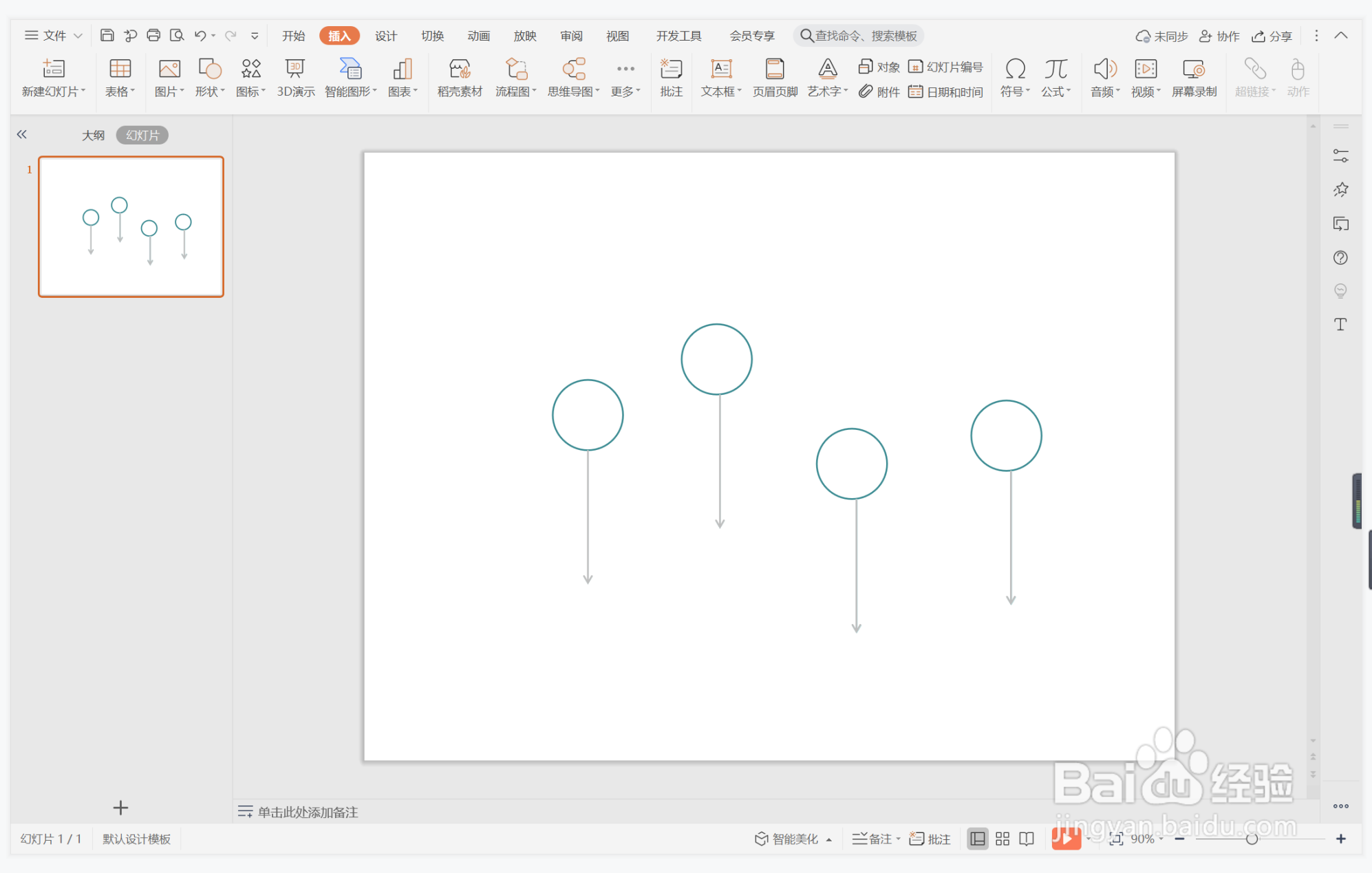Open the 文件 menu dropdown arrow

(78, 36)
